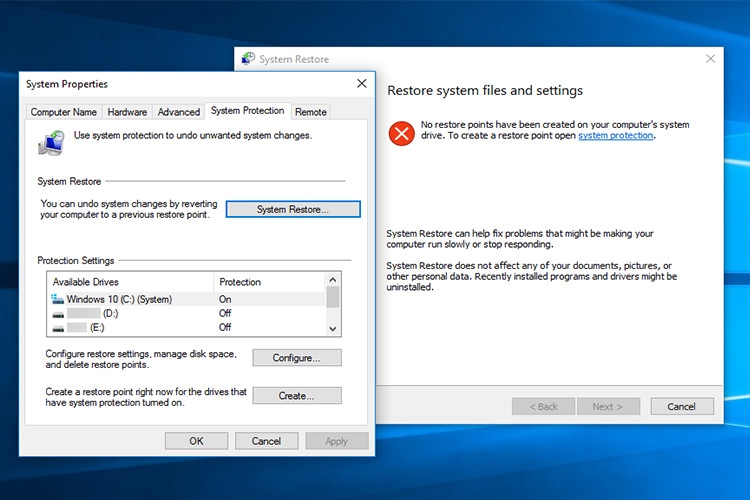The width and height of the screenshot is (750, 500).
Task: Click the Off value for drive E:
Action: (225, 328)
